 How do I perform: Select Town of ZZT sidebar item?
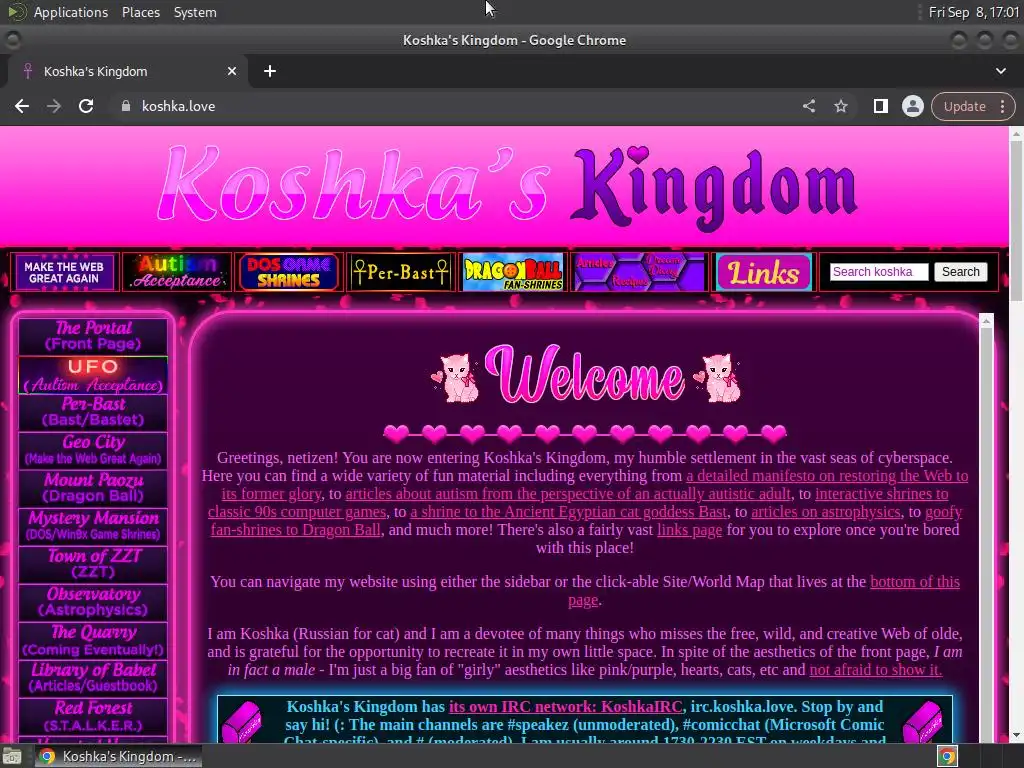click(x=93, y=564)
